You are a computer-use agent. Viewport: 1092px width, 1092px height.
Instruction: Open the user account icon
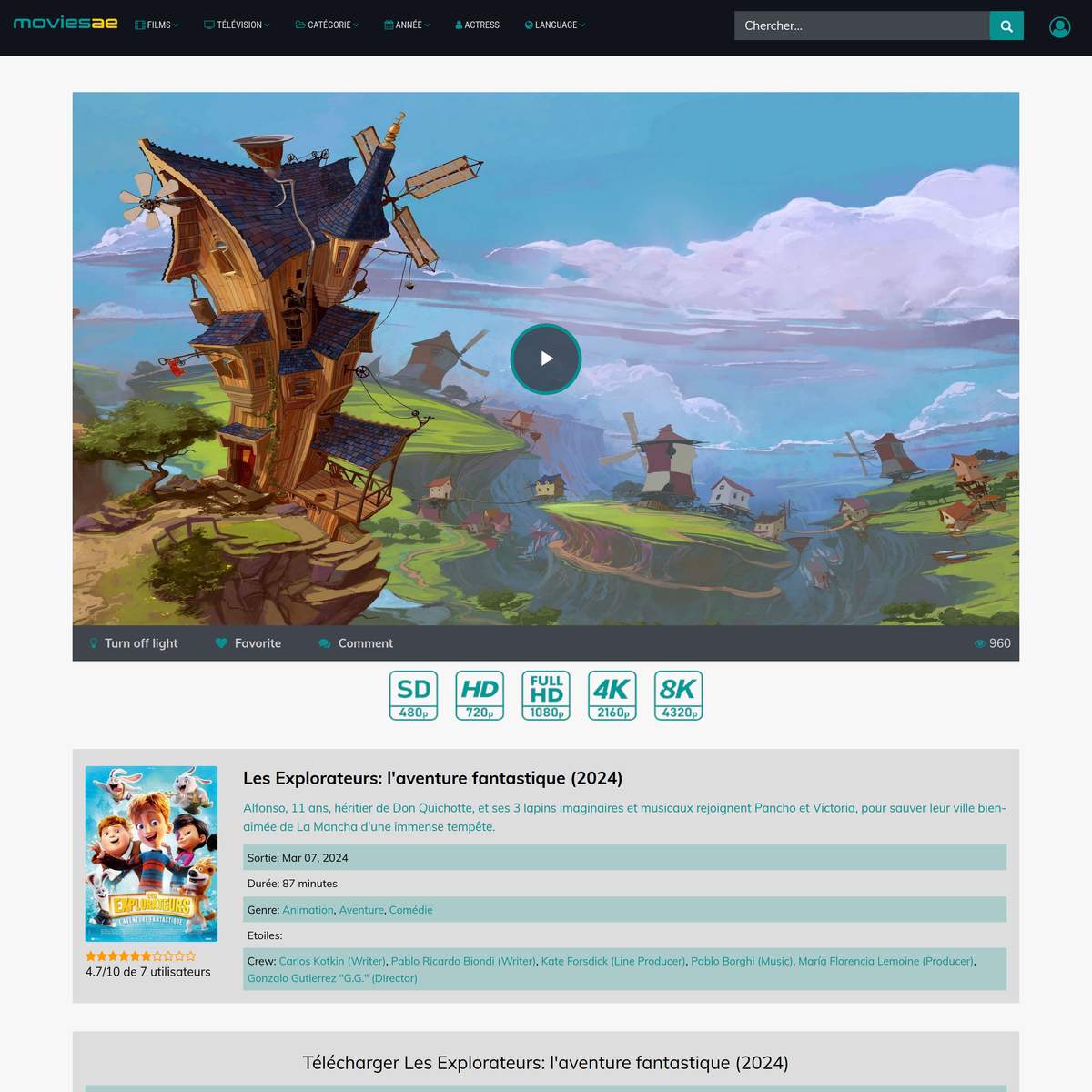1059,26
